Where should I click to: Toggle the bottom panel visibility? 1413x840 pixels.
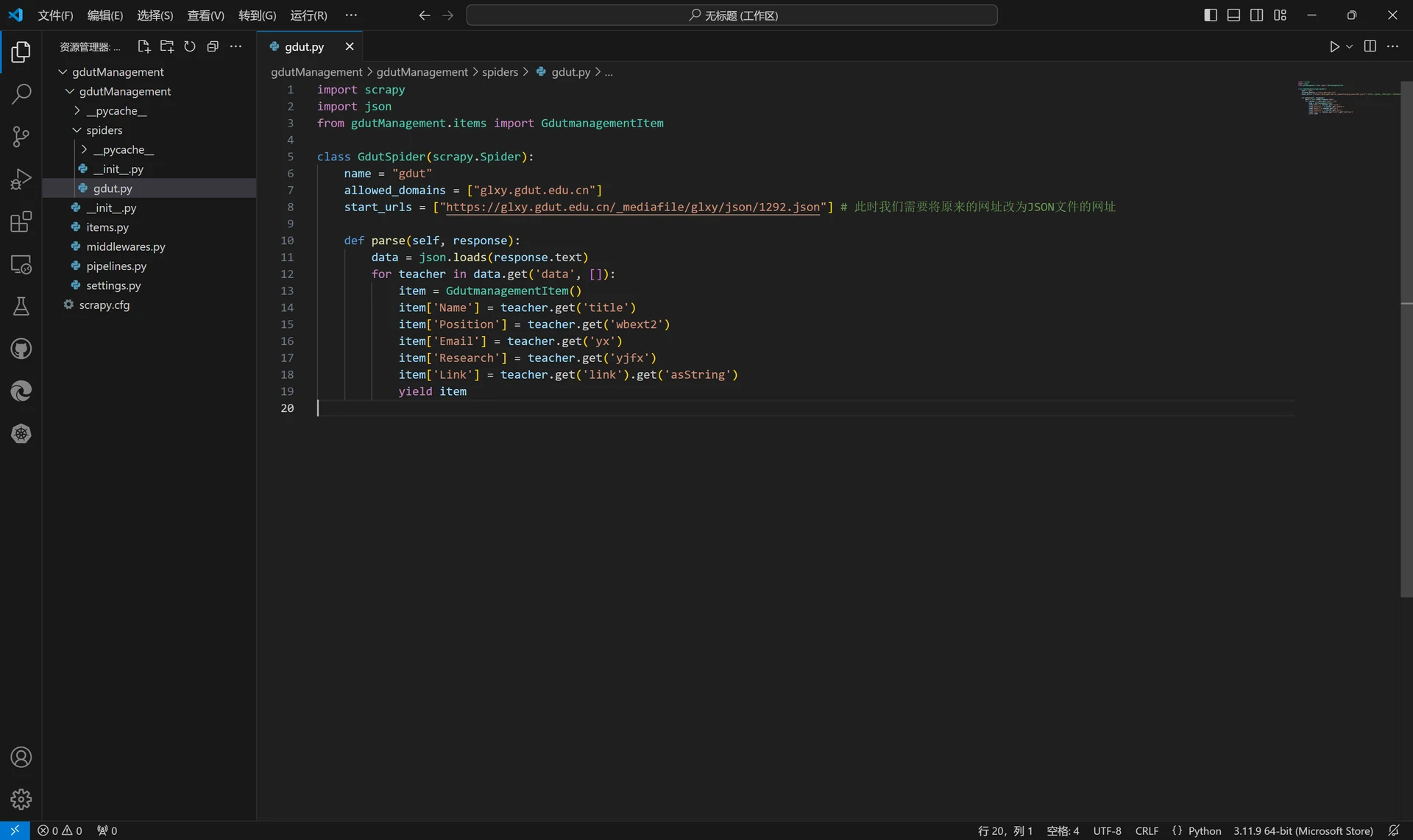[x=1233, y=15]
